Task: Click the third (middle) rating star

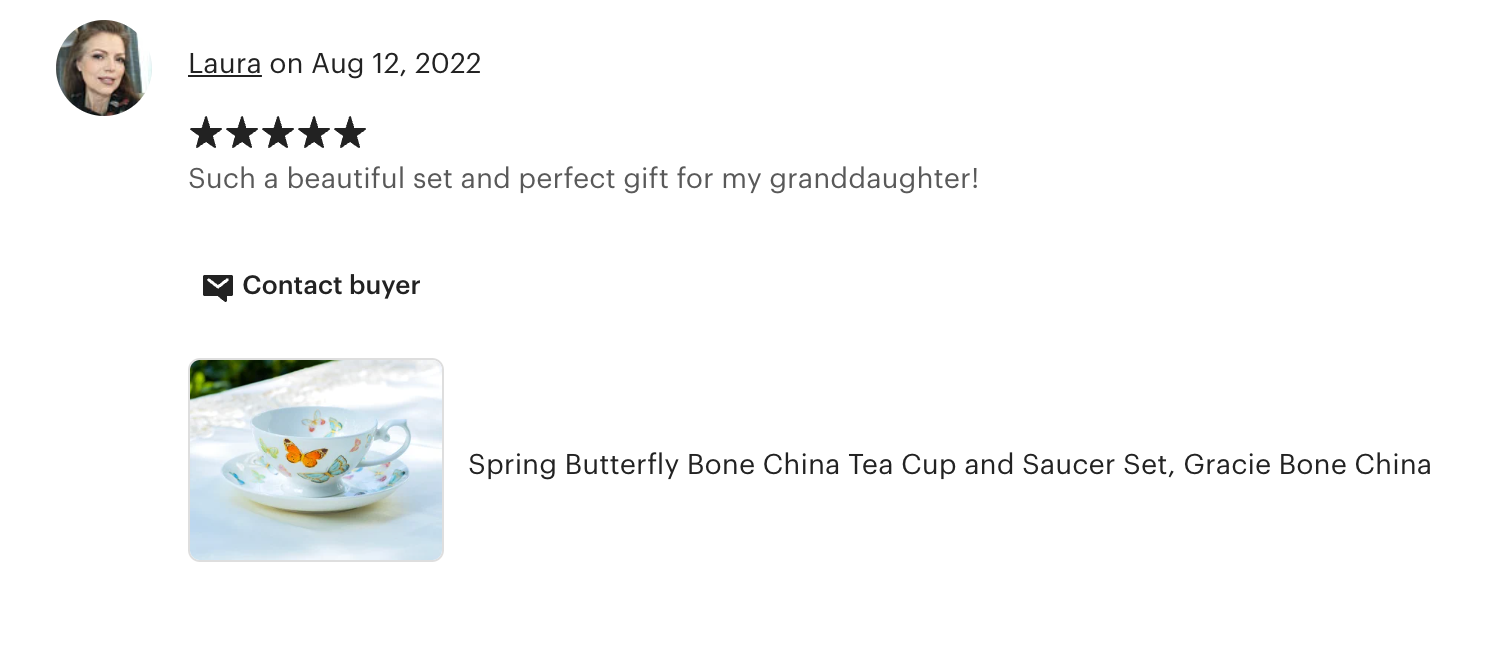Action: 277,133
